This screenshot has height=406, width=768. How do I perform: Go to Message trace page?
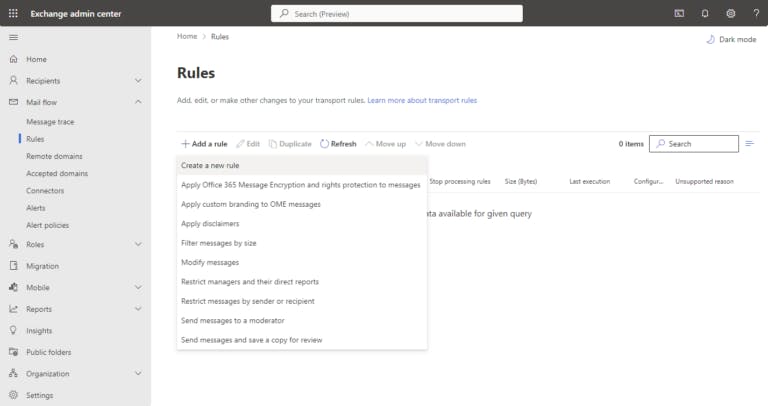(50, 122)
